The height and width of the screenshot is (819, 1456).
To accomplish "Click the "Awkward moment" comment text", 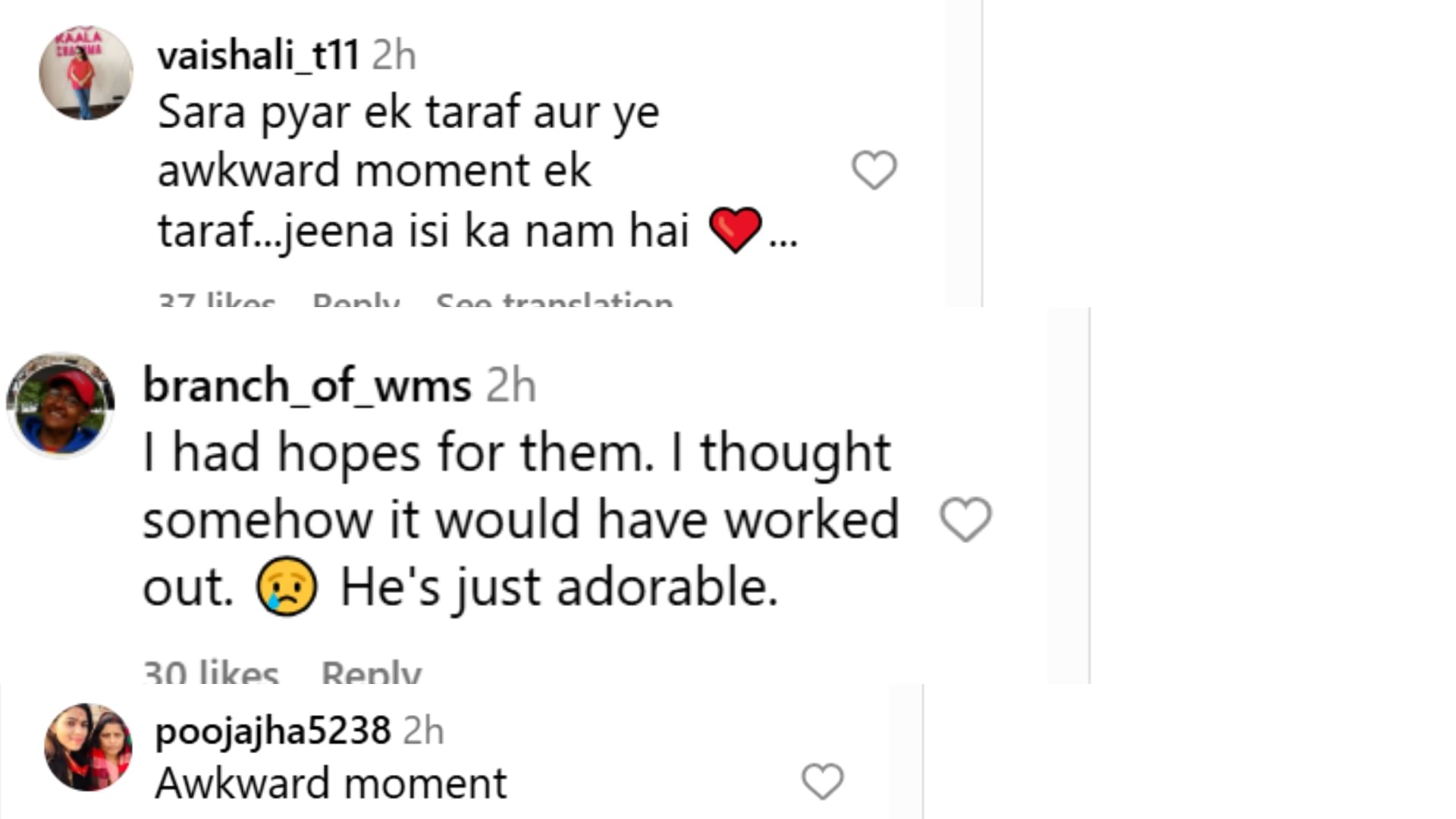I will tap(331, 783).
